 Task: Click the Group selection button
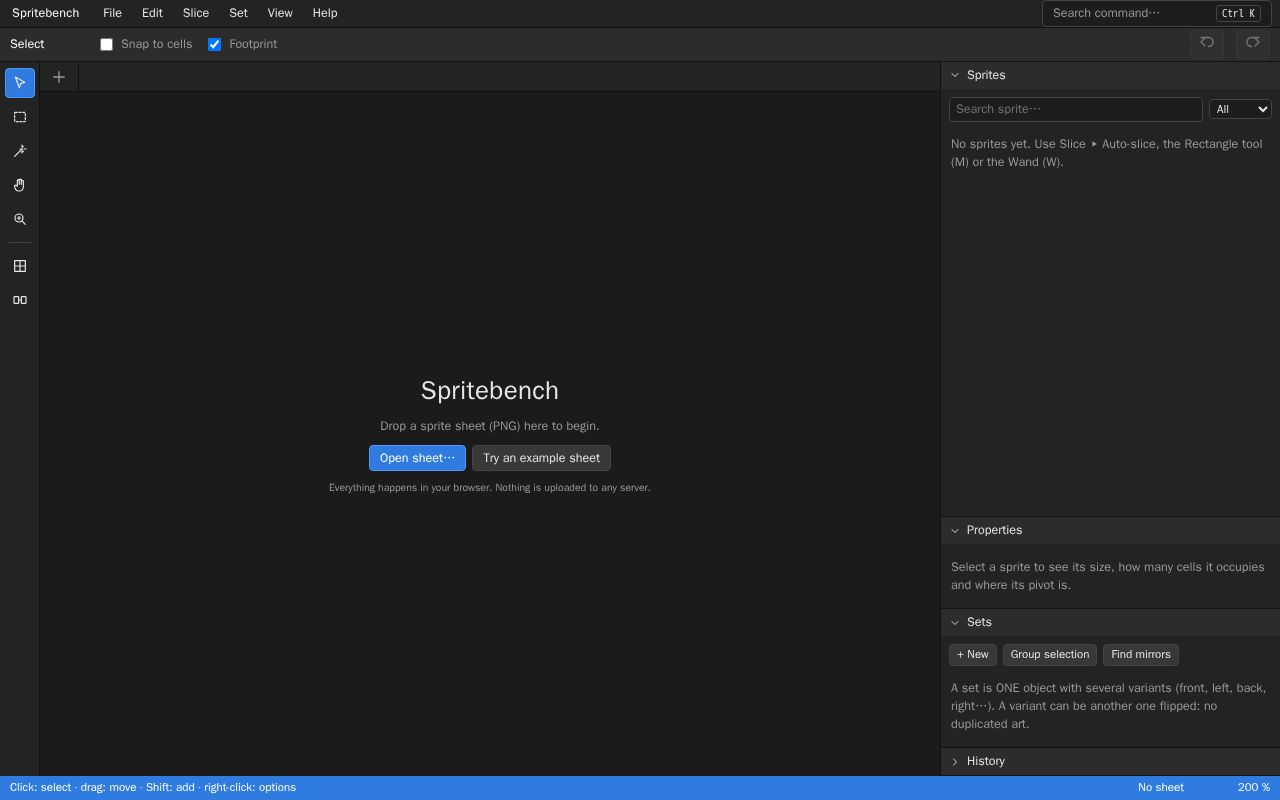1050,655
